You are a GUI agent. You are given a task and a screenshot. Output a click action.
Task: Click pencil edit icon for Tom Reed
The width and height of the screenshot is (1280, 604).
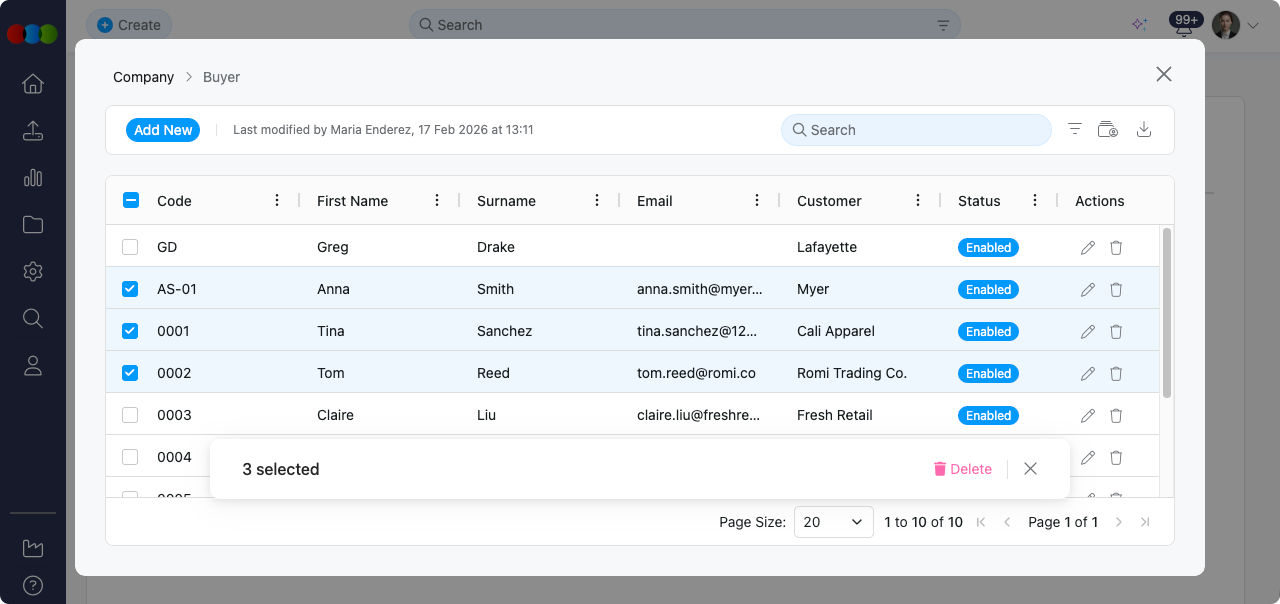click(x=1088, y=373)
